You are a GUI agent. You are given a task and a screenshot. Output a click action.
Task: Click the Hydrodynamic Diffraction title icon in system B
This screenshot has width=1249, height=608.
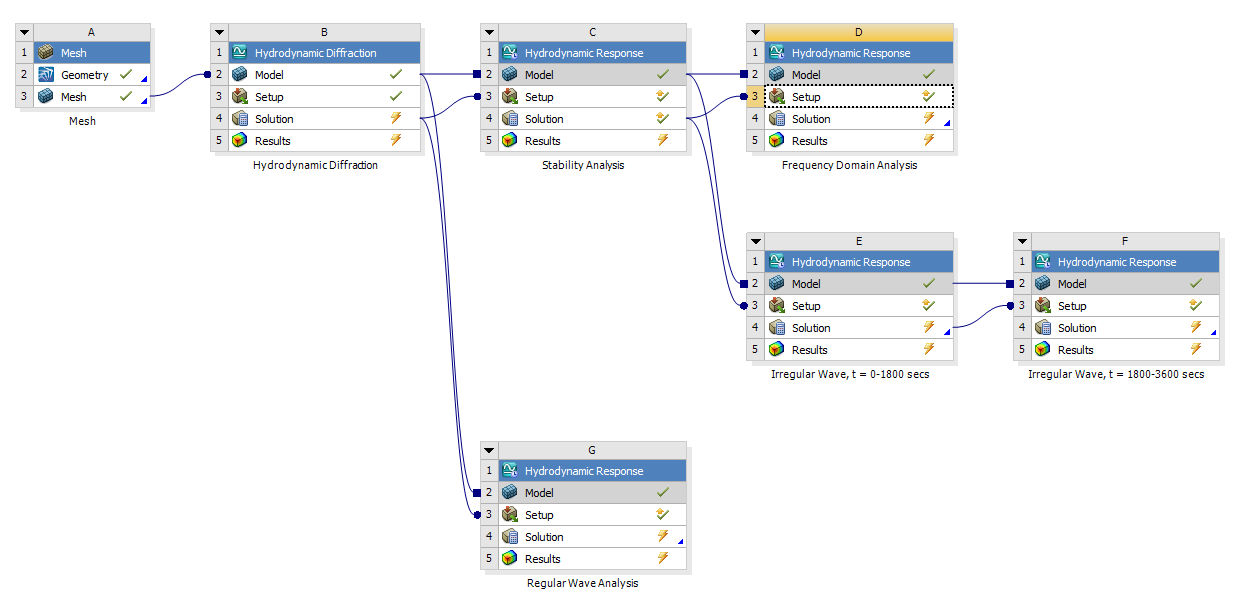[x=240, y=53]
